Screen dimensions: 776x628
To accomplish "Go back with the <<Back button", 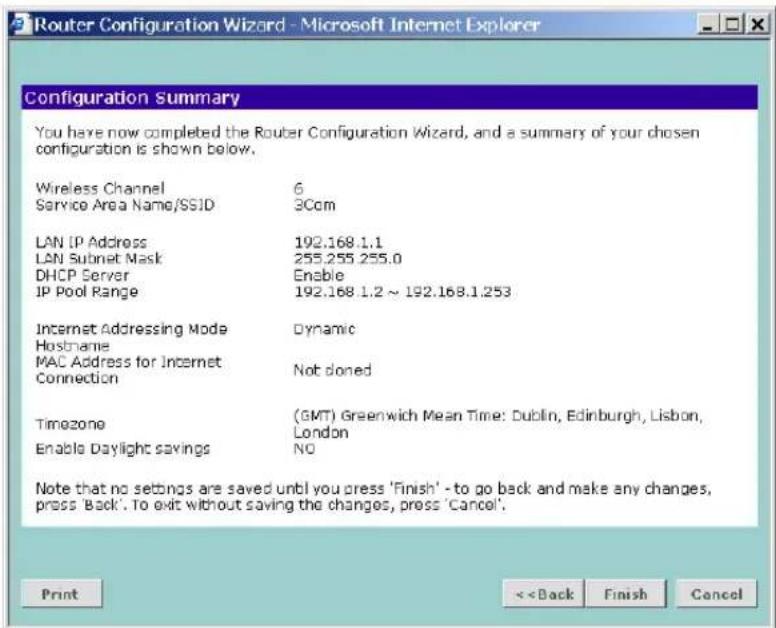I will tap(543, 593).
